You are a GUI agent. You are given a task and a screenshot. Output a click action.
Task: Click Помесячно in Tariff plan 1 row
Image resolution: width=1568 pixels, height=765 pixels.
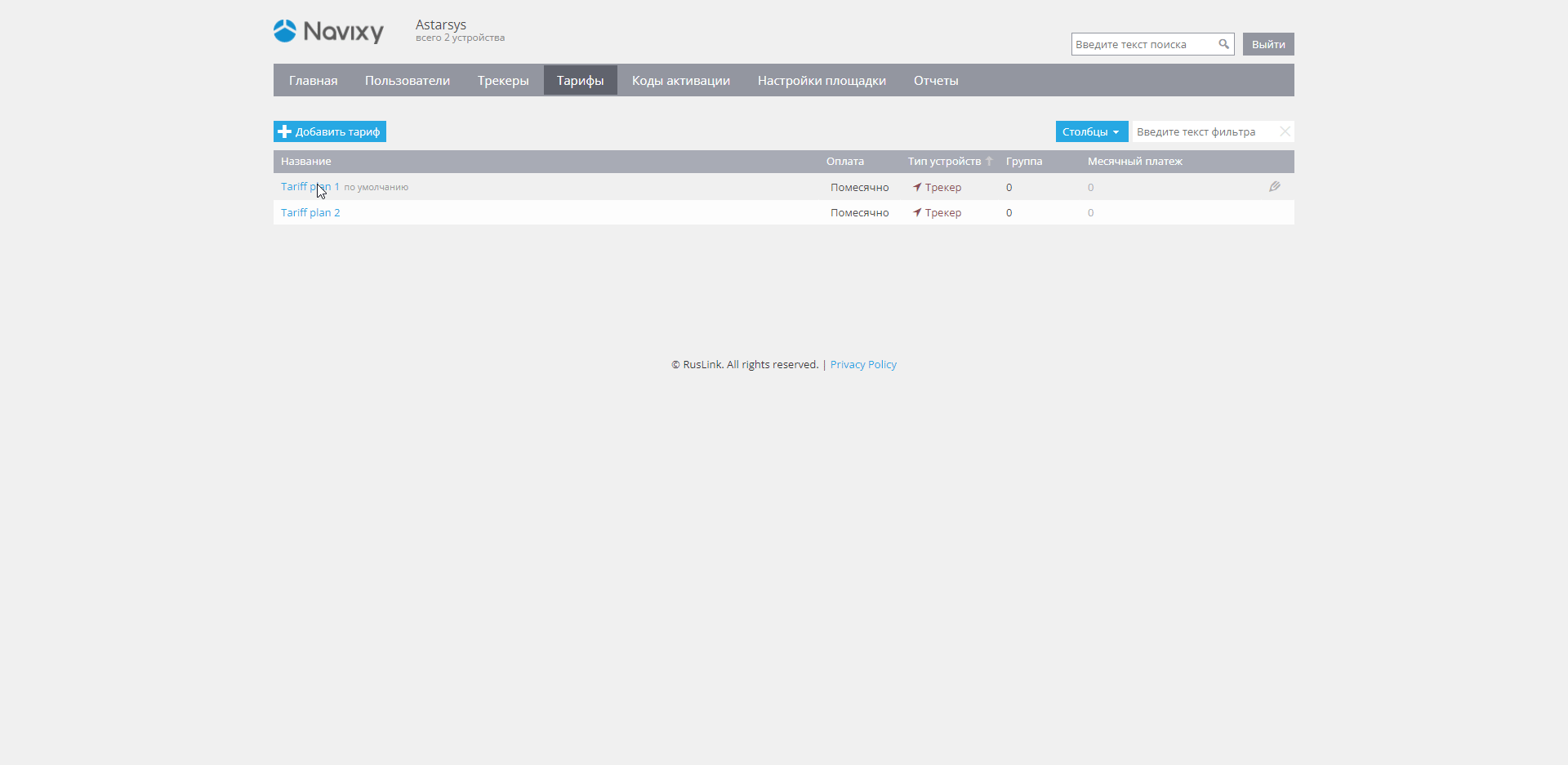pyautogui.click(x=860, y=187)
